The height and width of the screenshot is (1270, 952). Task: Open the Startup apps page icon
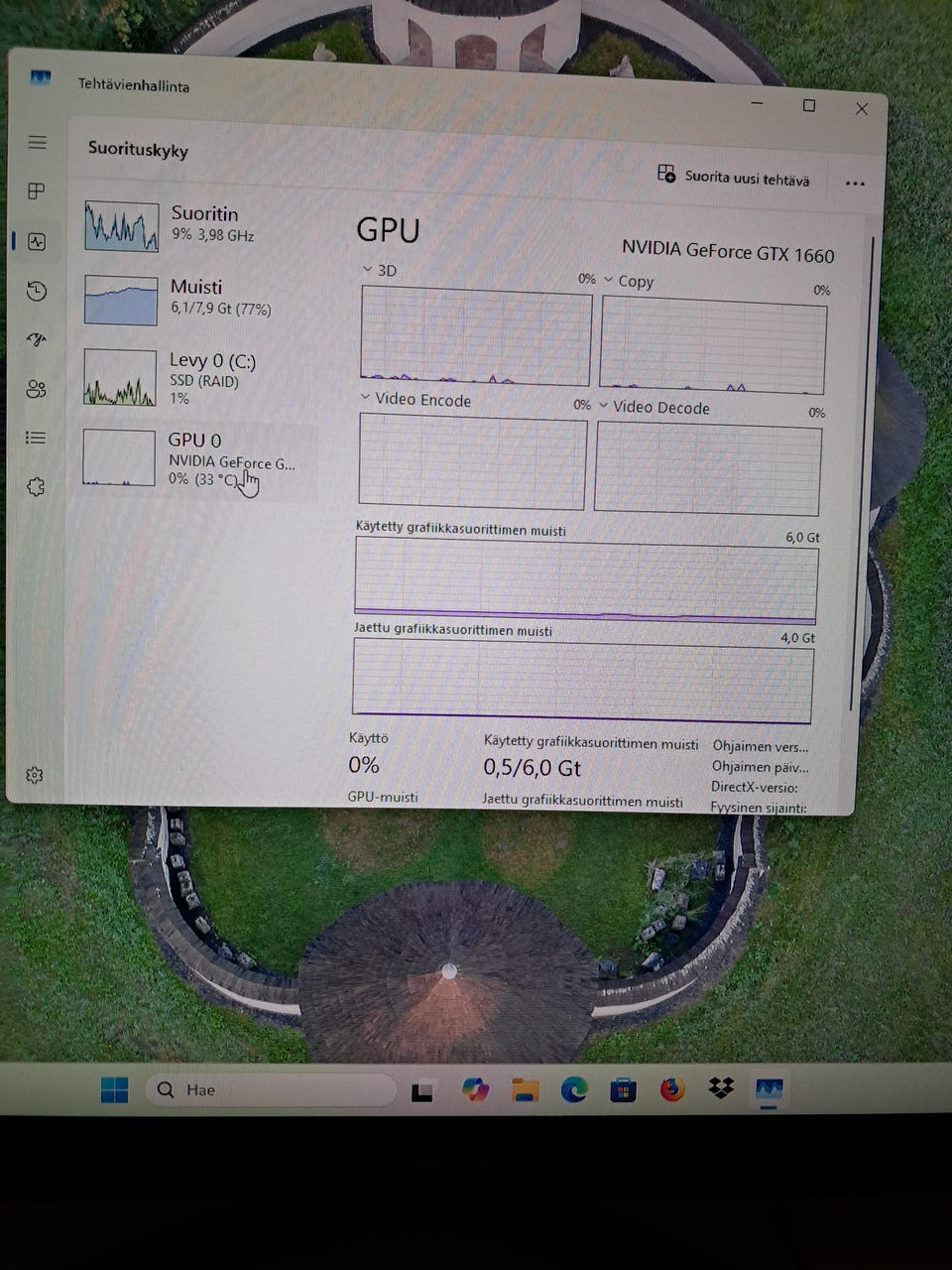37,339
